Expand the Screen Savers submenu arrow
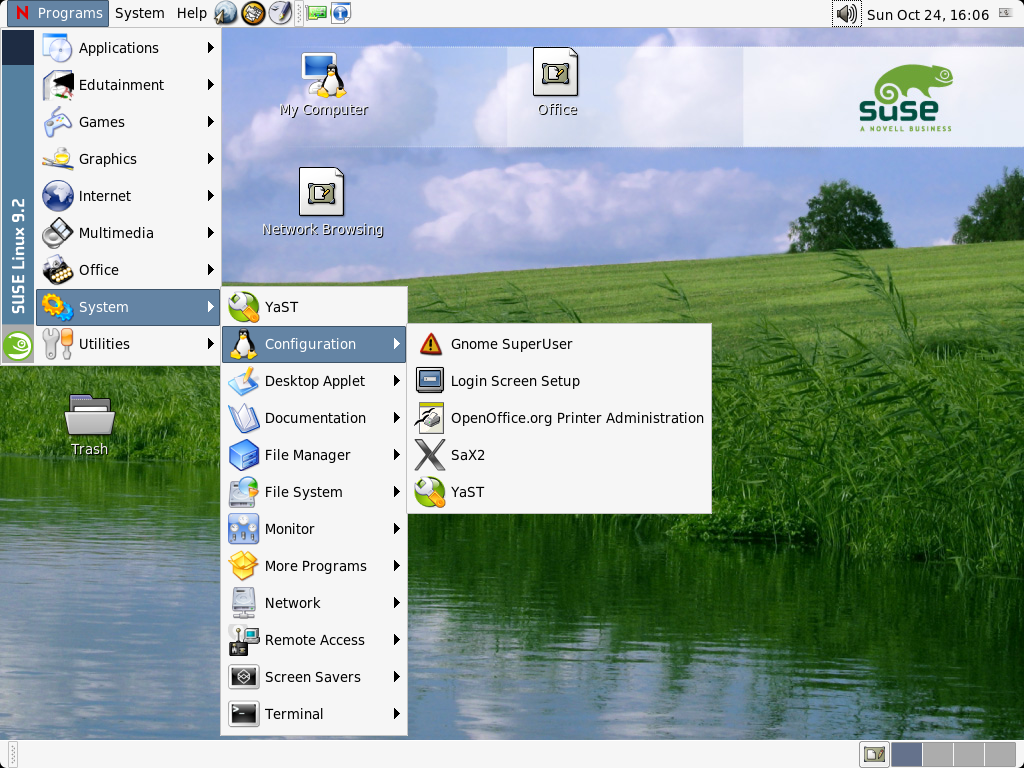 coord(396,677)
